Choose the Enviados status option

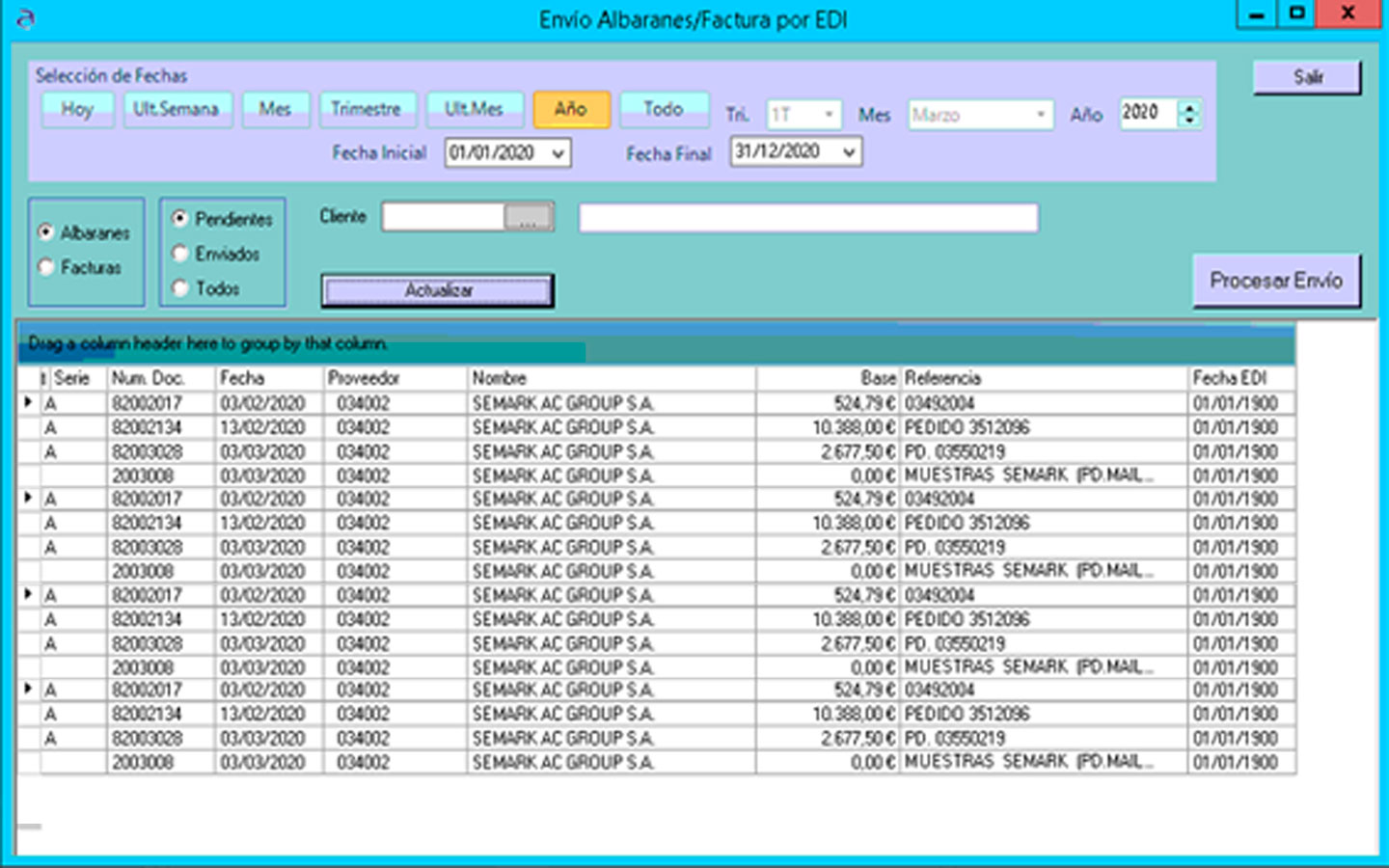180,254
